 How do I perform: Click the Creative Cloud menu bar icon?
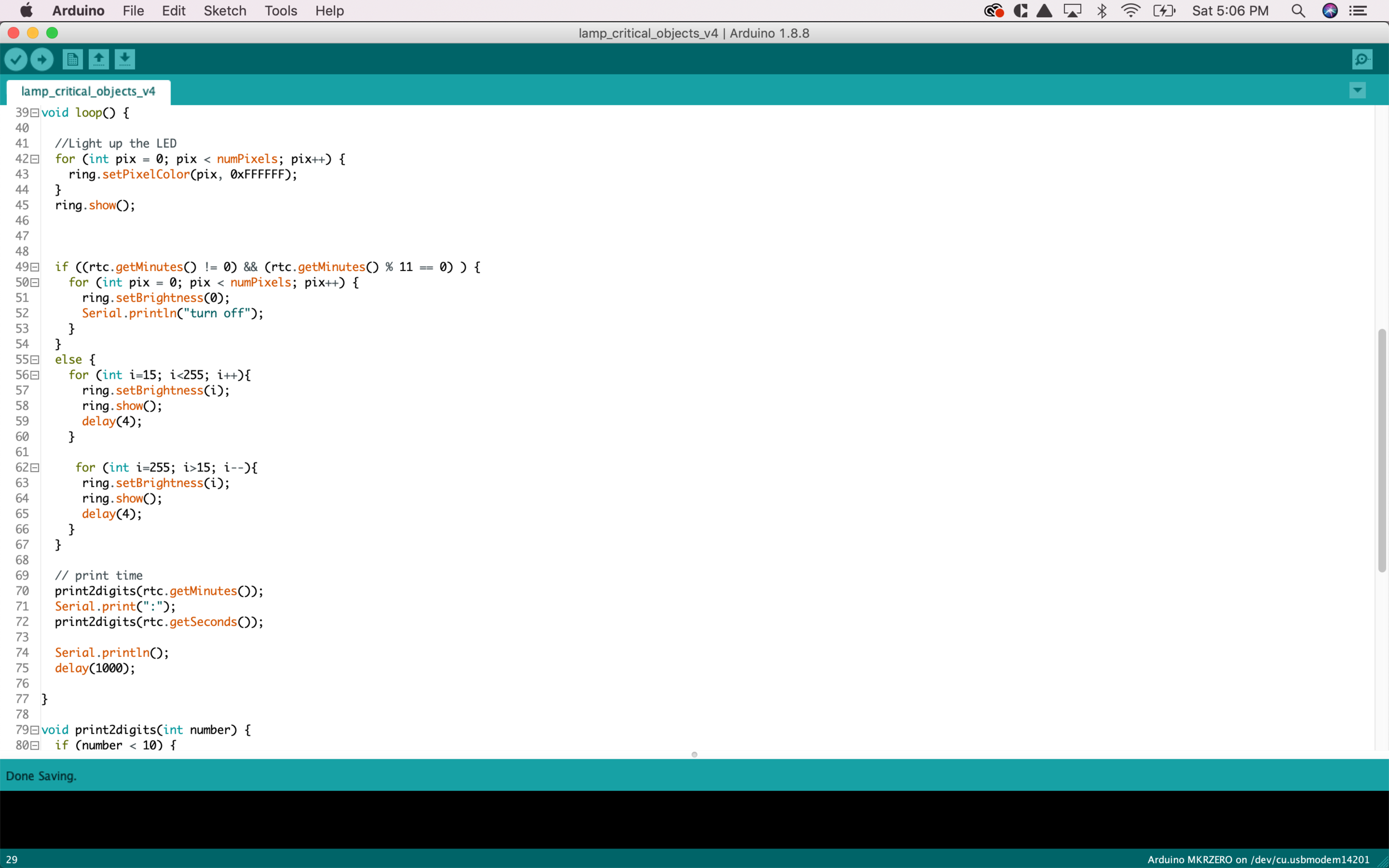tap(994, 11)
